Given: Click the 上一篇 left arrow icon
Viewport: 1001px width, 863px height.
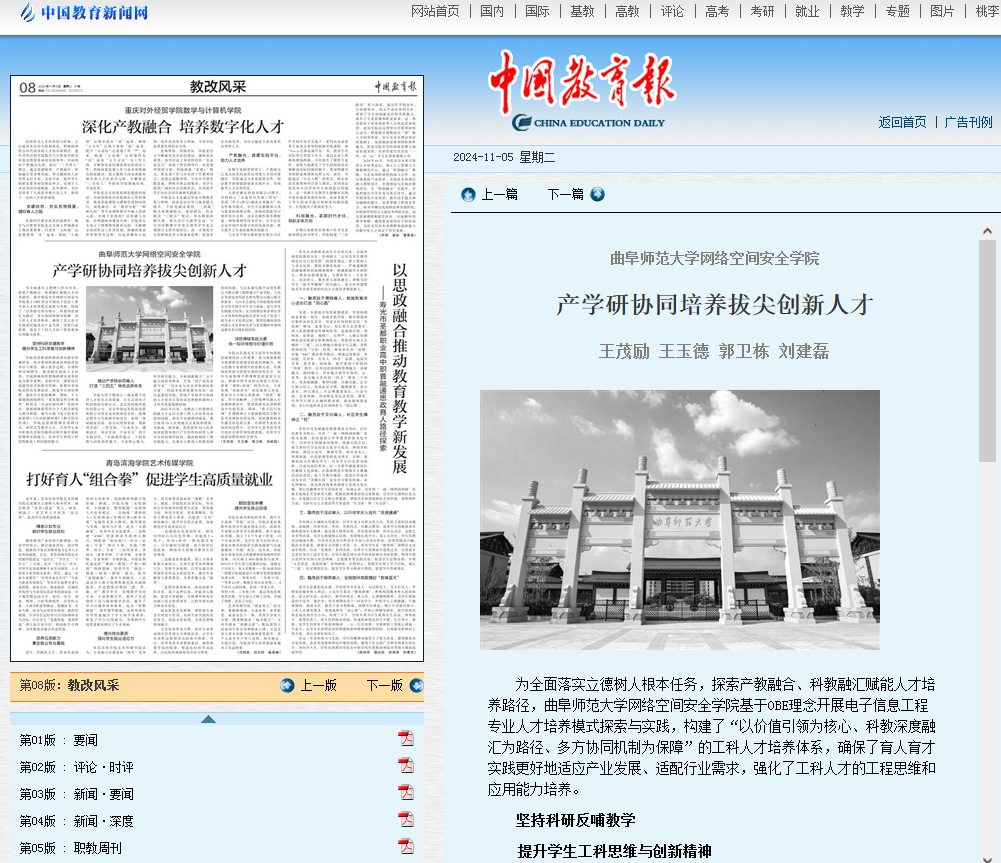Looking at the screenshot, I should coord(468,194).
